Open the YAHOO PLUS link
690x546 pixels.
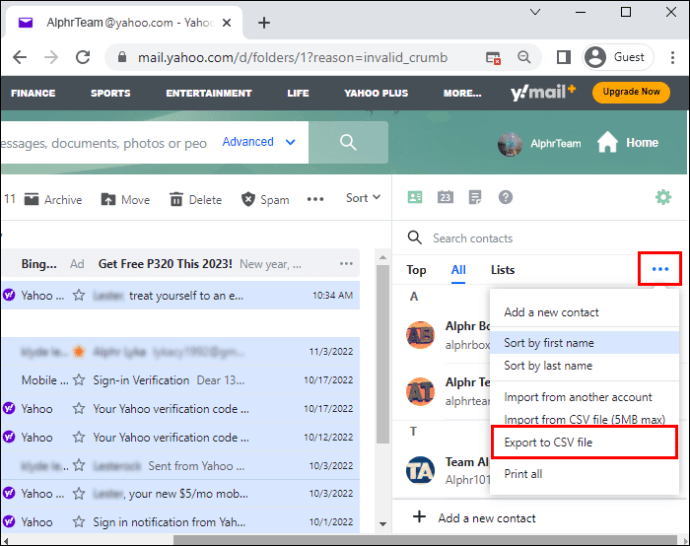coord(376,93)
